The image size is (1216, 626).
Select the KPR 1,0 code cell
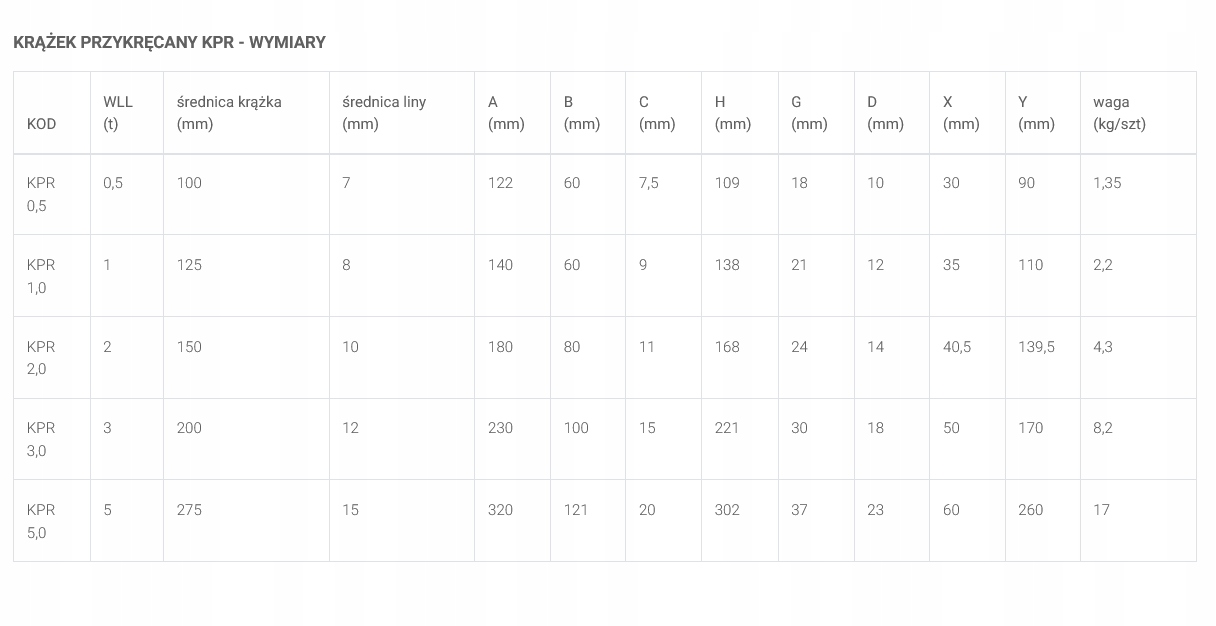point(41,276)
